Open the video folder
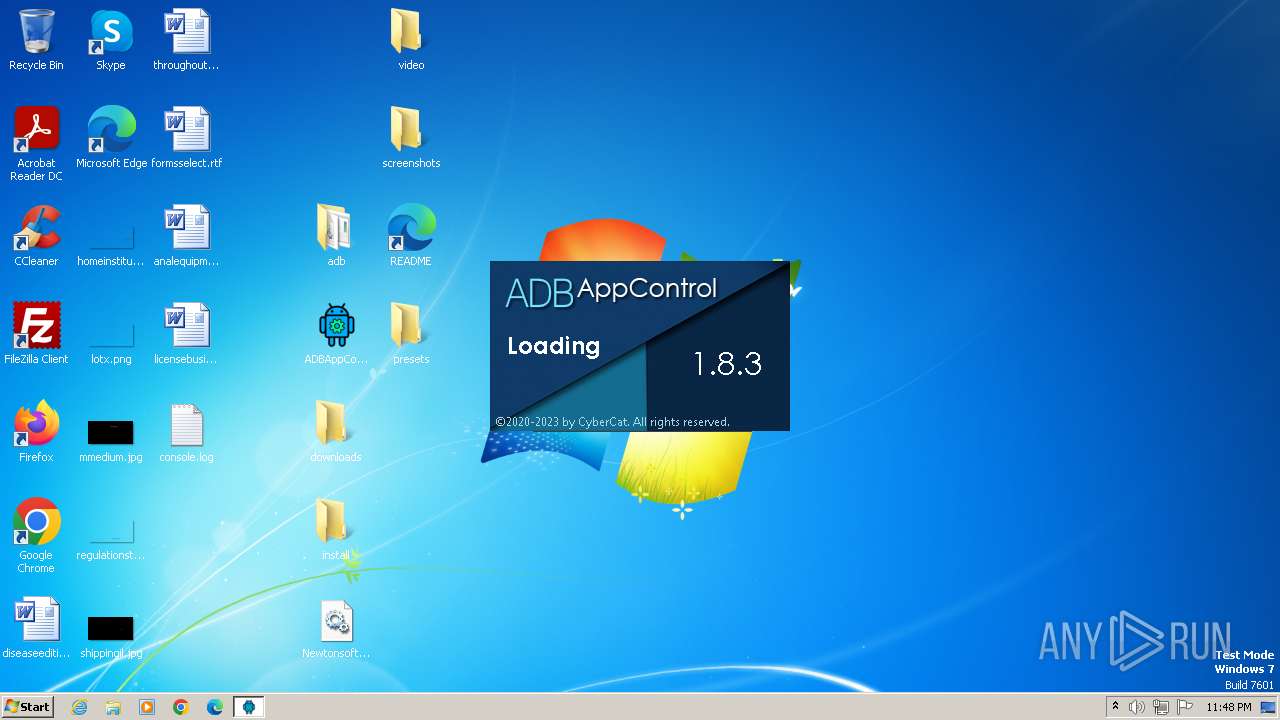 (411, 40)
